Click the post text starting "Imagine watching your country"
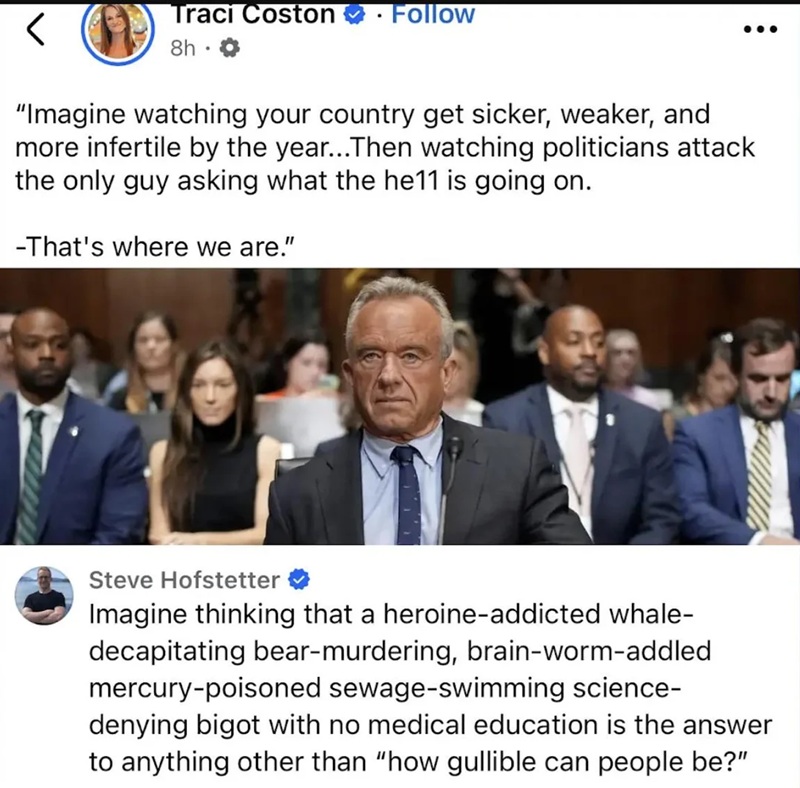This screenshot has height=788, width=800. [385, 147]
